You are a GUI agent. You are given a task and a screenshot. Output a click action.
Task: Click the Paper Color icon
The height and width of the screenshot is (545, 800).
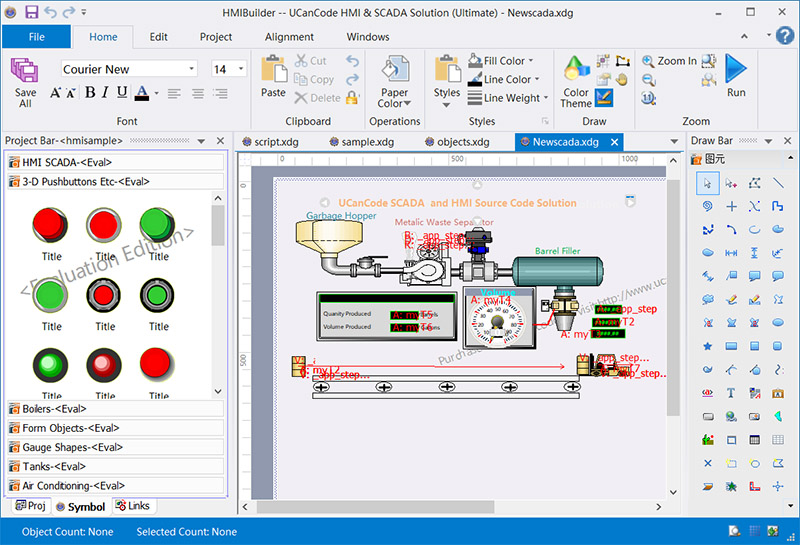pos(395,69)
